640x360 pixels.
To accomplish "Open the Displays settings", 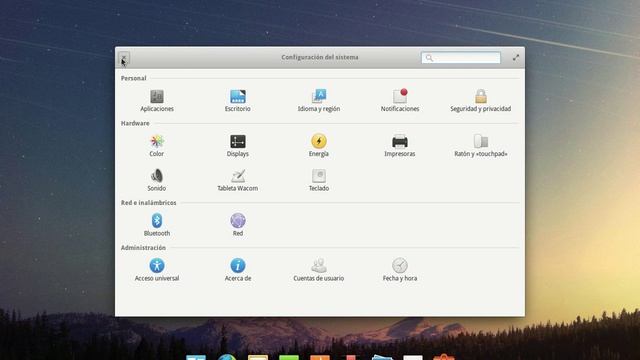I will click(x=238, y=145).
